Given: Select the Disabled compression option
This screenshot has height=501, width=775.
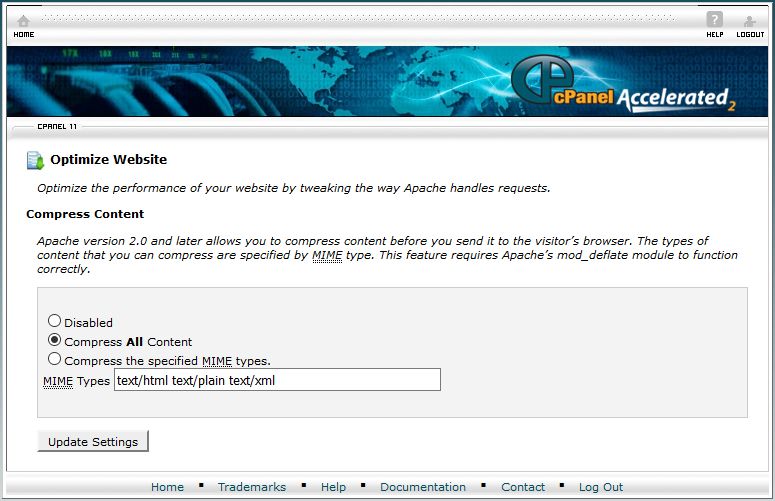Looking at the screenshot, I should pyautogui.click(x=55, y=322).
